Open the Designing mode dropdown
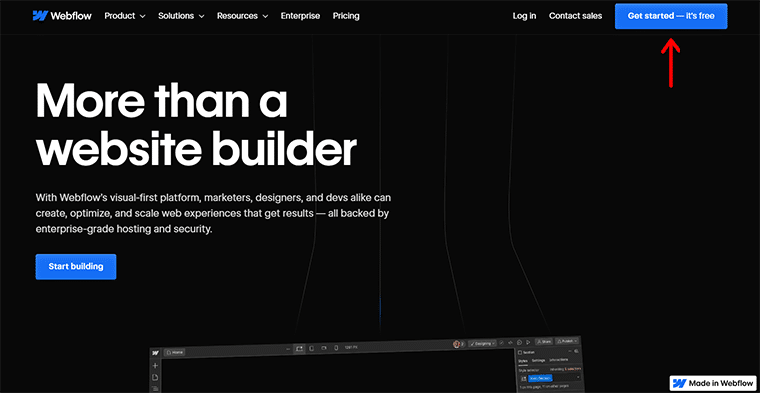This screenshot has height=393, width=760. click(482, 344)
